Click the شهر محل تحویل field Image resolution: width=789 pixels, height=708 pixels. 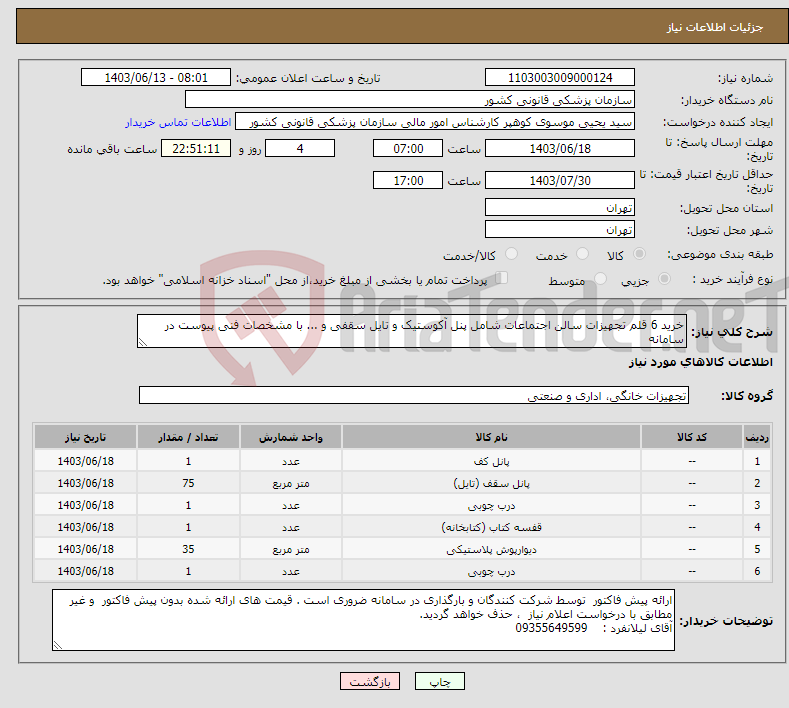(560, 229)
